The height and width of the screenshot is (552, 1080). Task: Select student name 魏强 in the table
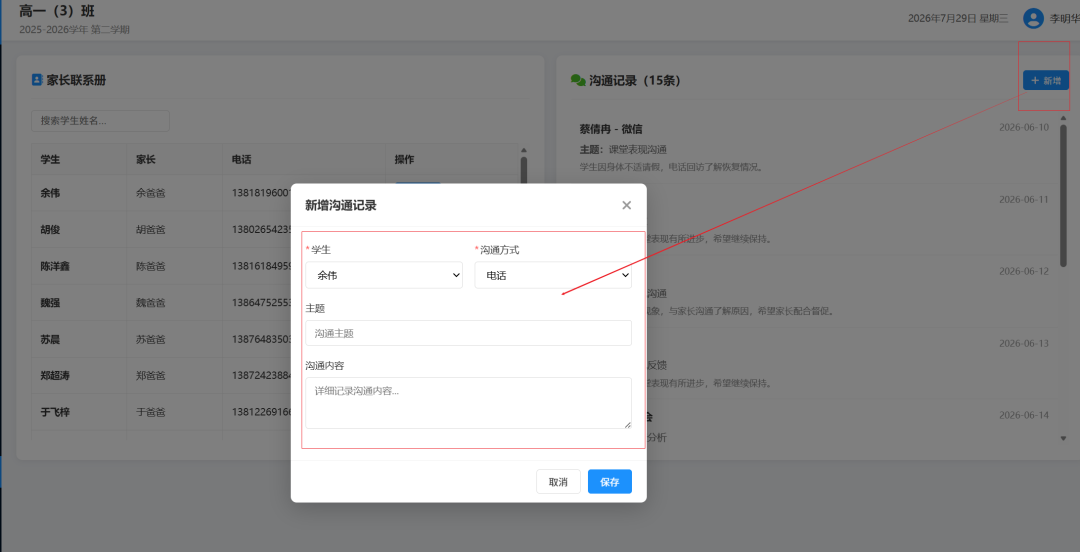tap(50, 303)
